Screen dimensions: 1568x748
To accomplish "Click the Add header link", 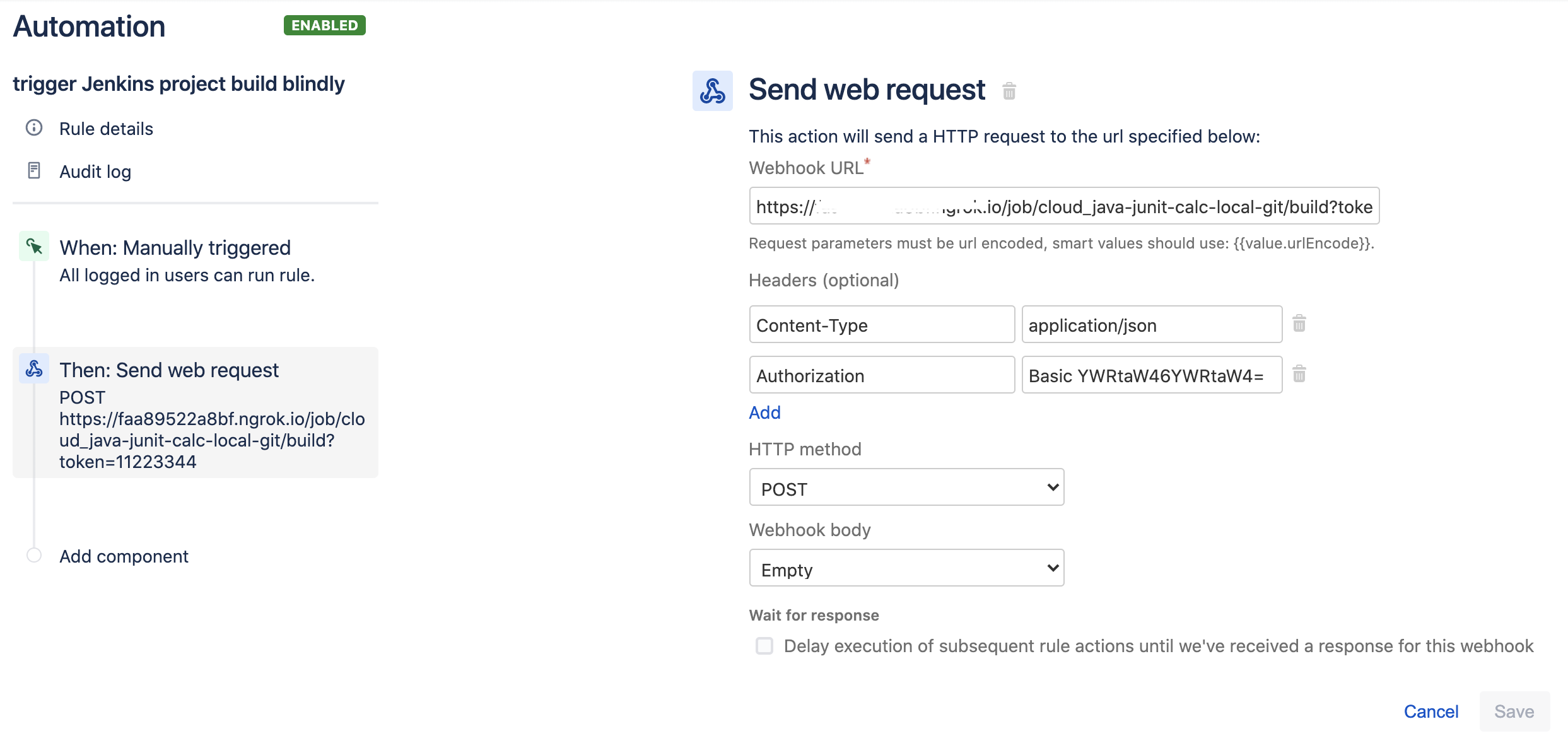I will [764, 412].
